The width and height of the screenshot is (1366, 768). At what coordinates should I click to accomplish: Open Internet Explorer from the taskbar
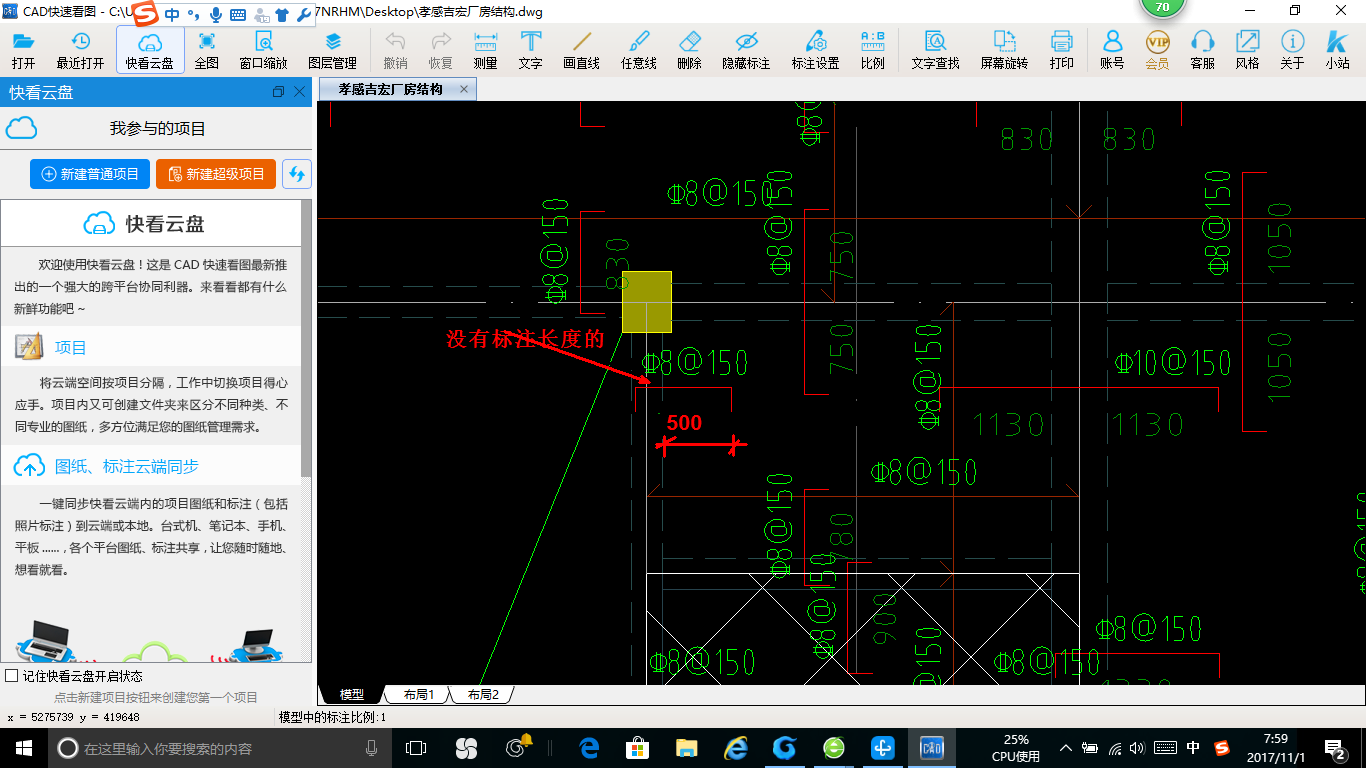736,747
